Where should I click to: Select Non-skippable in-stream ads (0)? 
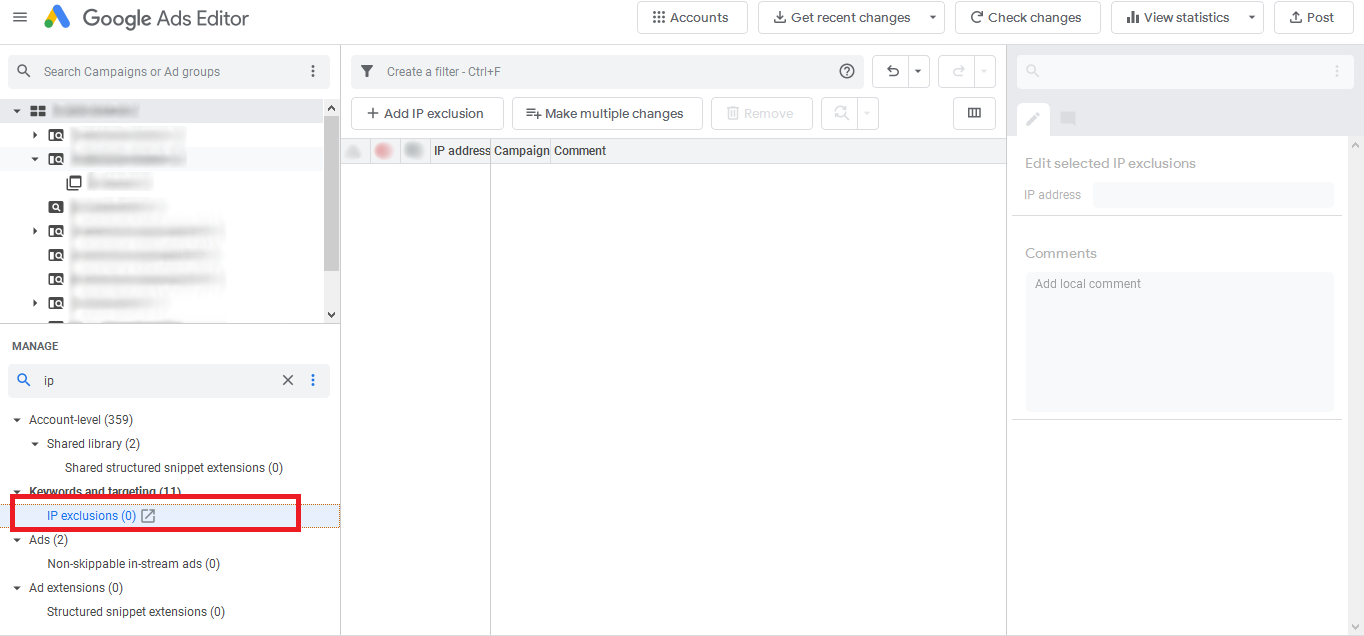(134, 564)
